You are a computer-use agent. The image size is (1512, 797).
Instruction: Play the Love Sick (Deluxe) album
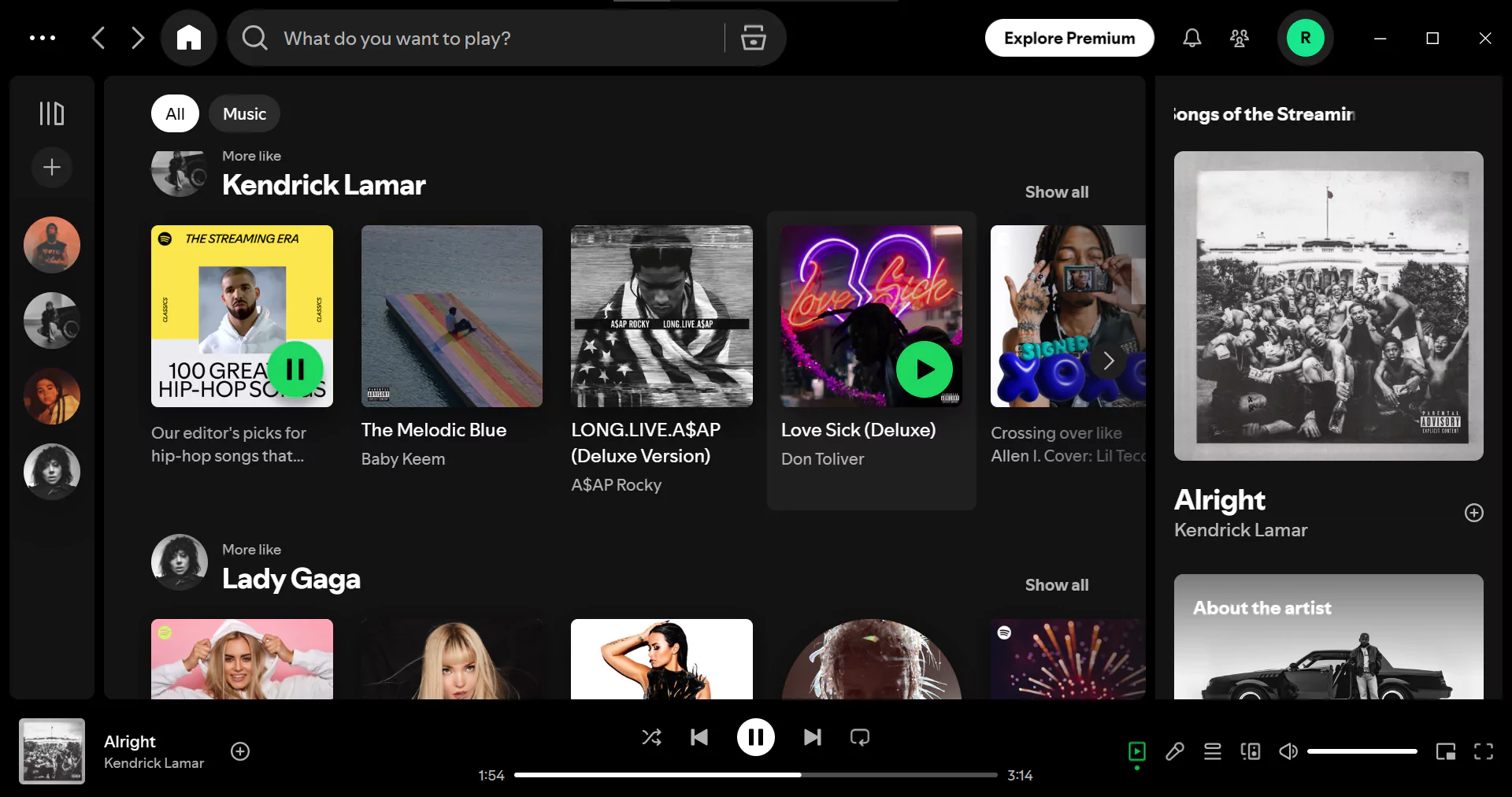[x=925, y=369]
